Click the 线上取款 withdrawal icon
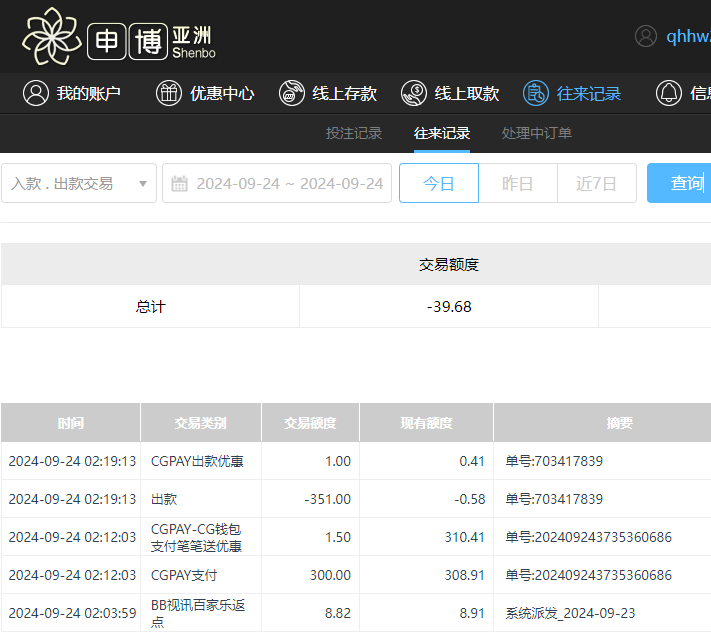Viewport: 711px width, 638px height. 414,93
